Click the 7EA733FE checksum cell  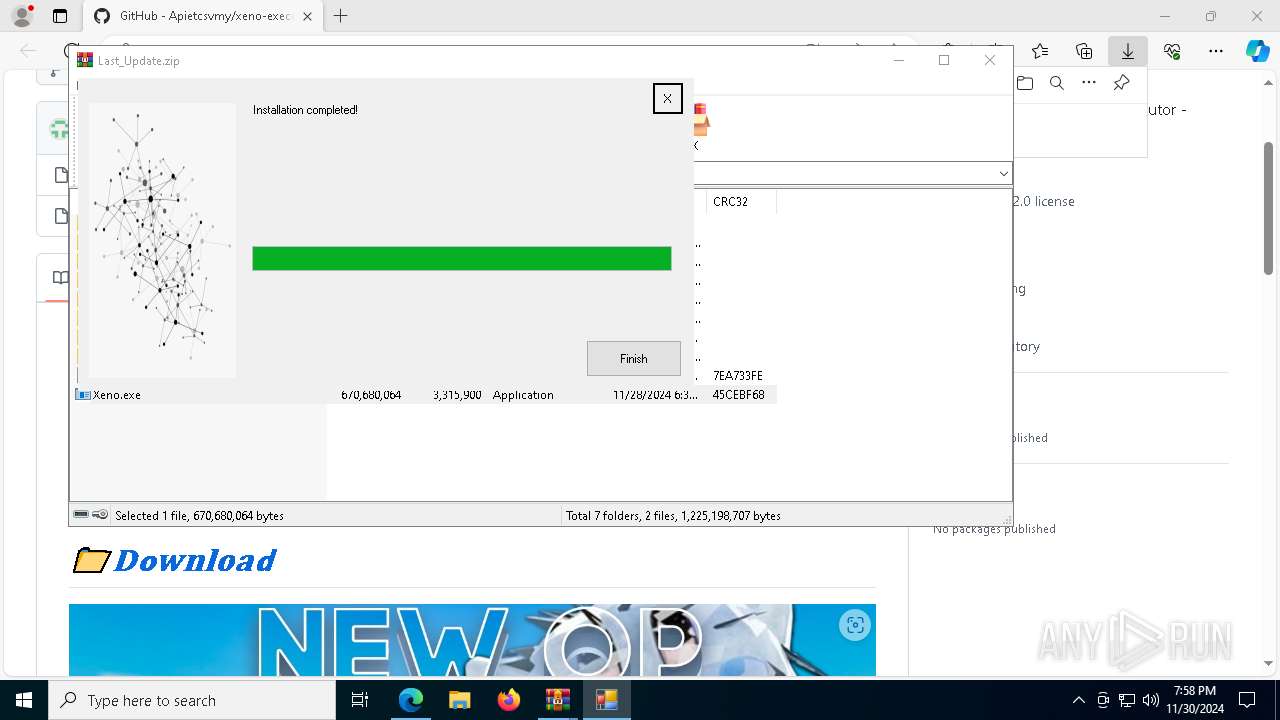pos(738,376)
